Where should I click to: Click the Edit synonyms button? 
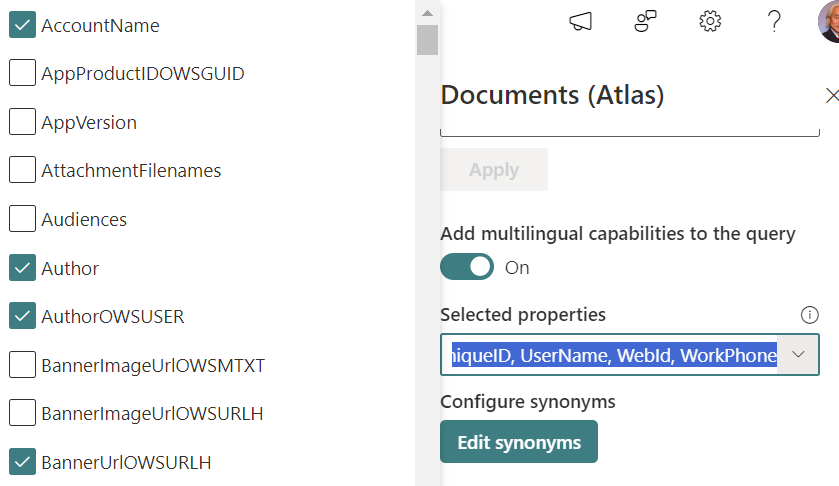pos(518,442)
